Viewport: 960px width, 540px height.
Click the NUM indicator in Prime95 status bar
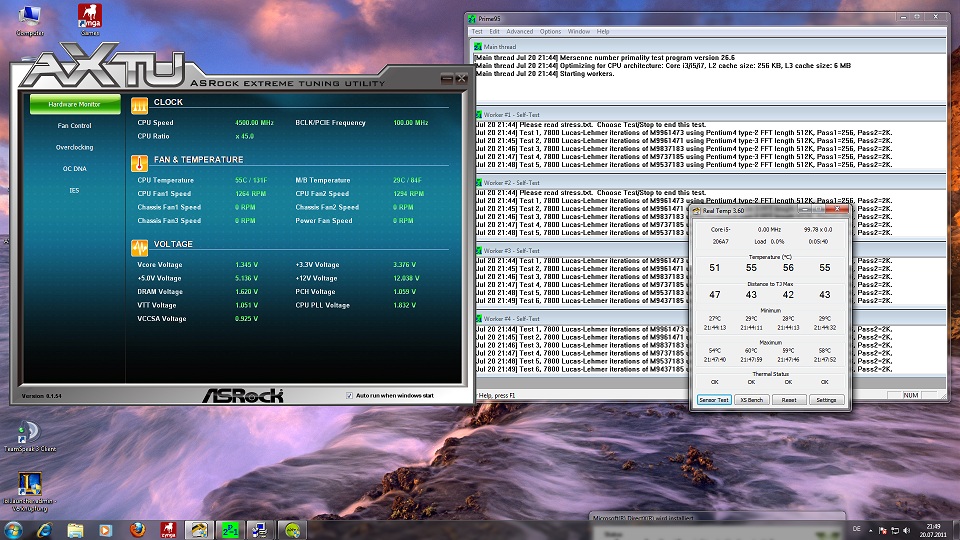[910, 395]
